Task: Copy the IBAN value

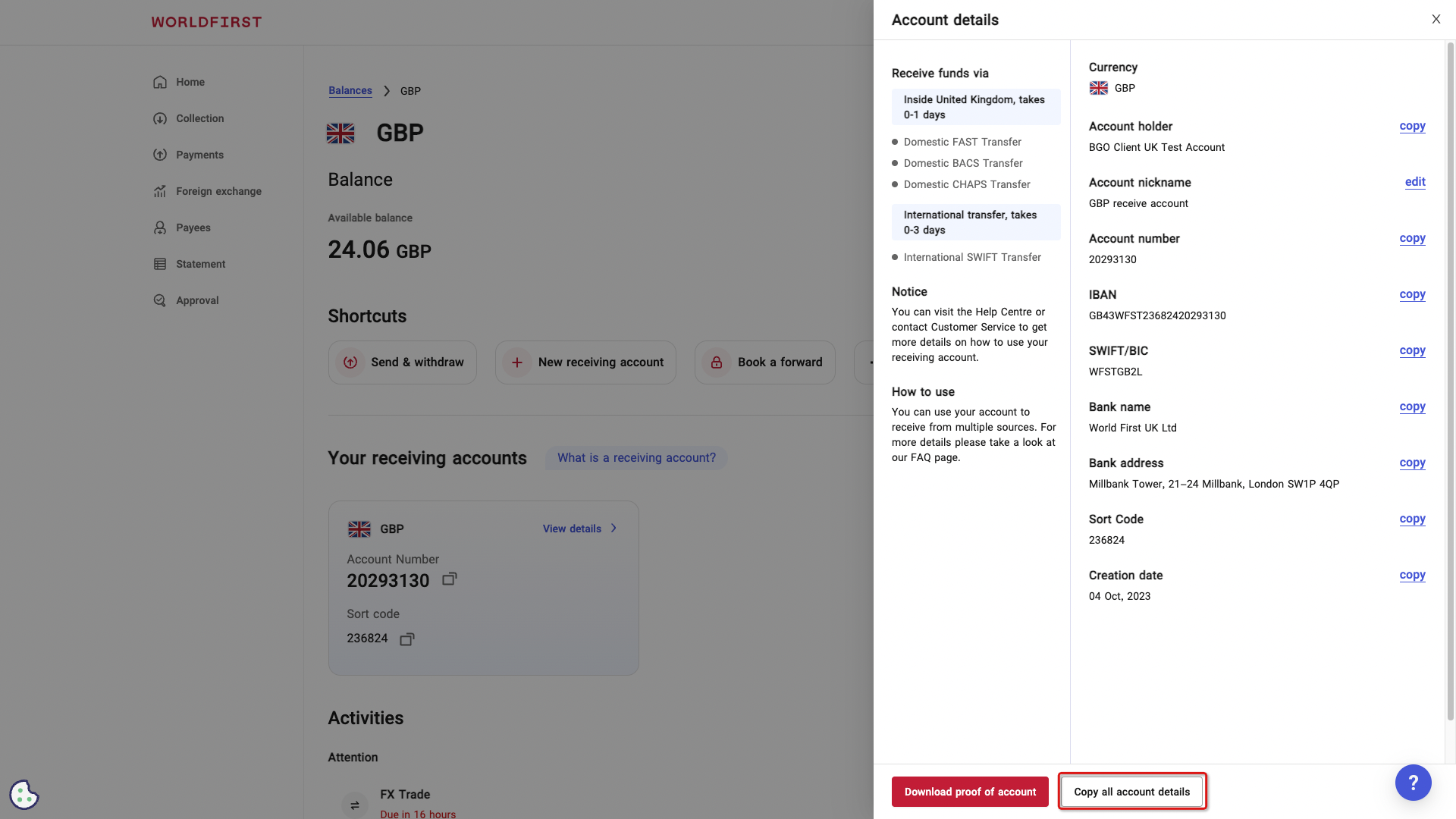Action: pyautogui.click(x=1411, y=294)
